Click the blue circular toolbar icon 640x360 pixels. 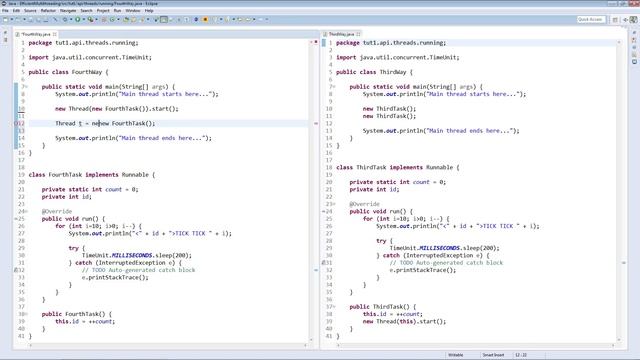196,20
